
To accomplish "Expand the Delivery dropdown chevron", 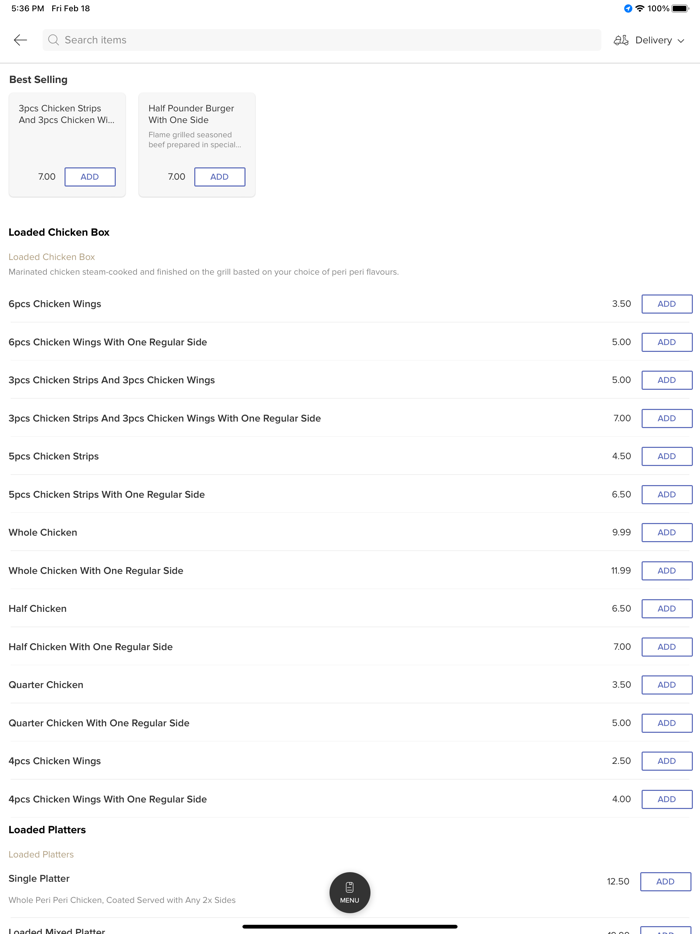I will pyautogui.click(x=681, y=41).
